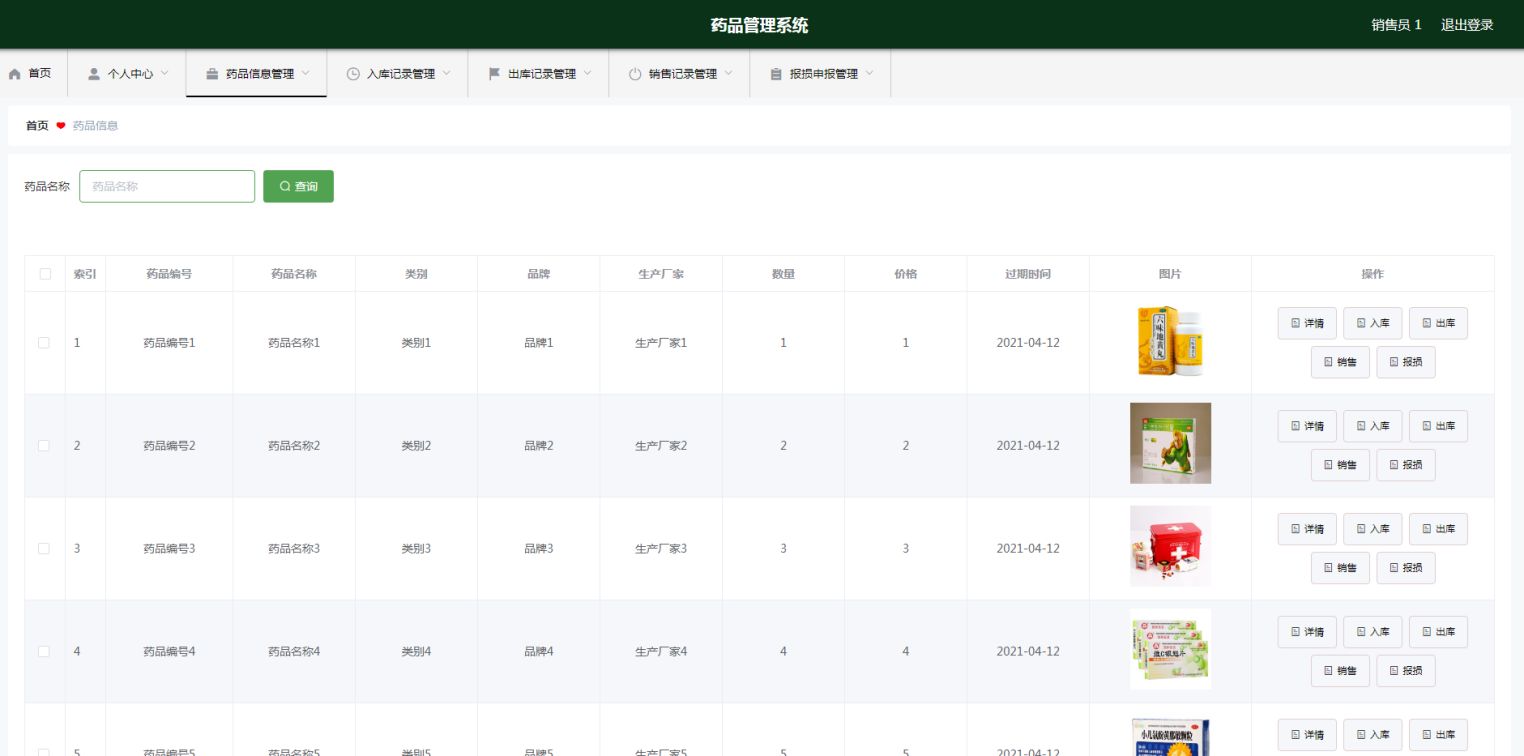Click 出库 button for 药品名称4
Image resolution: width=1524 pixels, height=756 pixels.
point(1438,632)
